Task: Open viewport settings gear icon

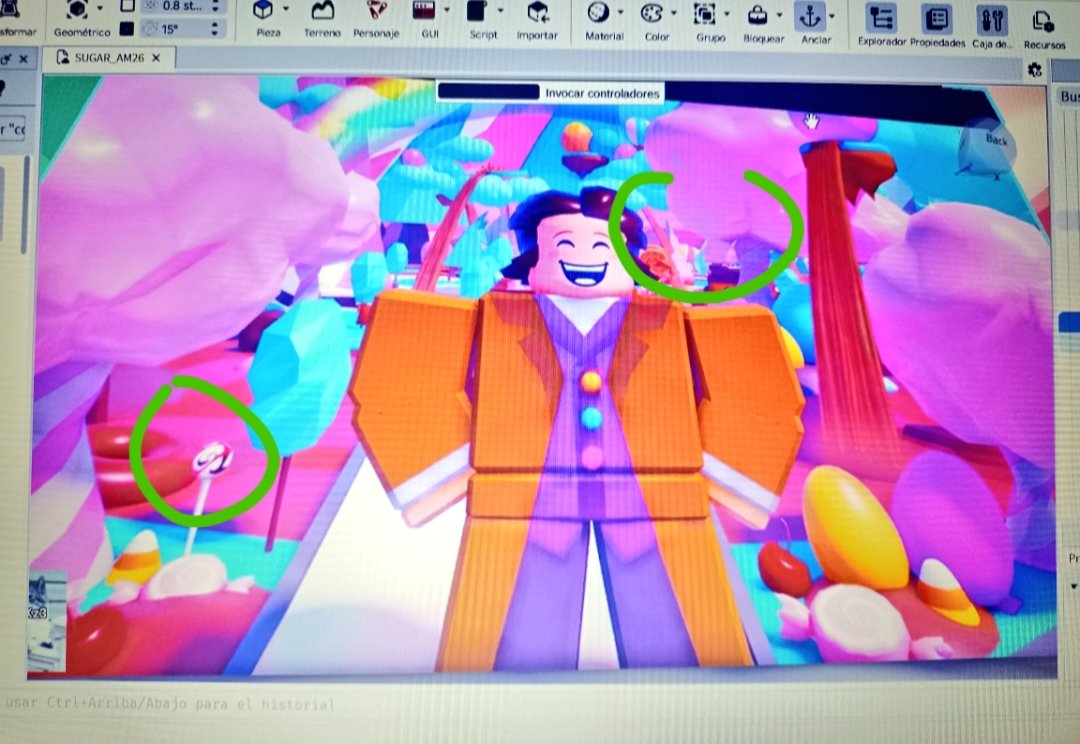Action: point(1035,70)
